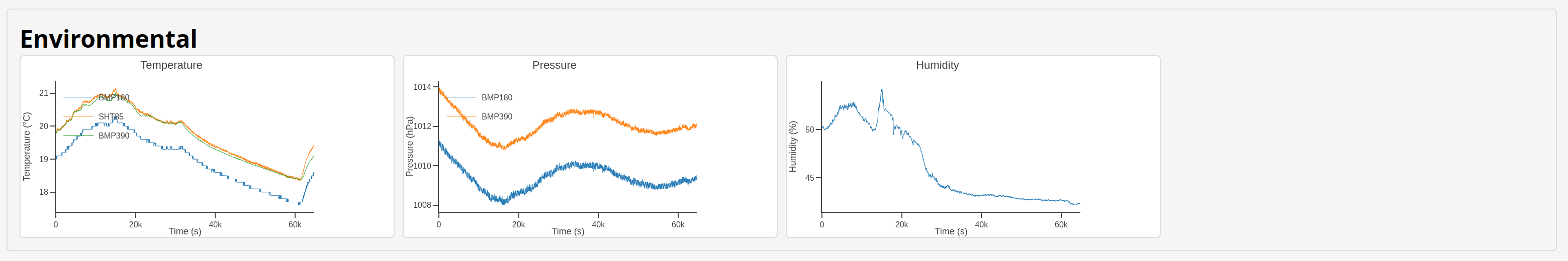Toggle BMP390 trace in Pressure legend
The width and height of the screenshot is (1568, 261).
[497, 116]
